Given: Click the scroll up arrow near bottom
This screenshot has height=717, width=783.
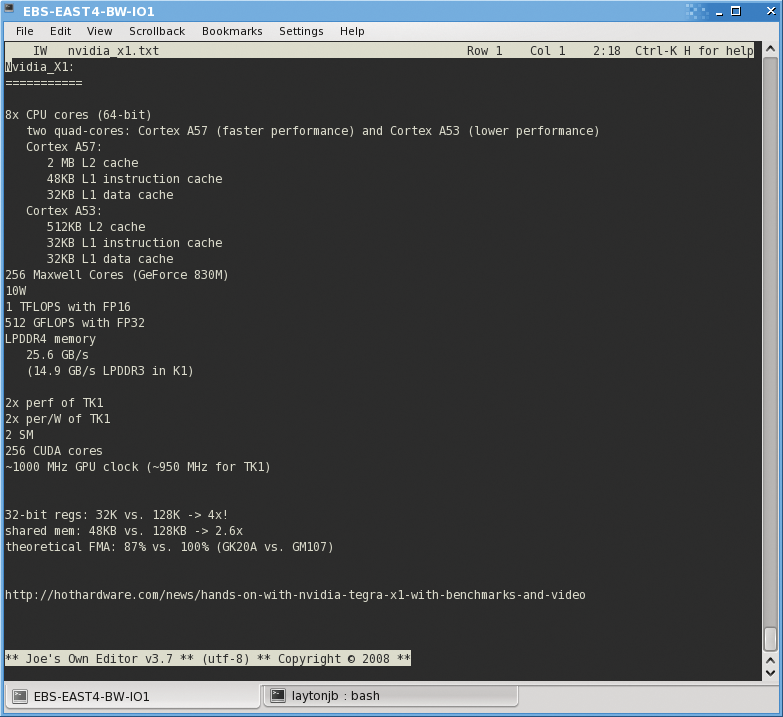Looking at the screenshot, I should point(770,660).
